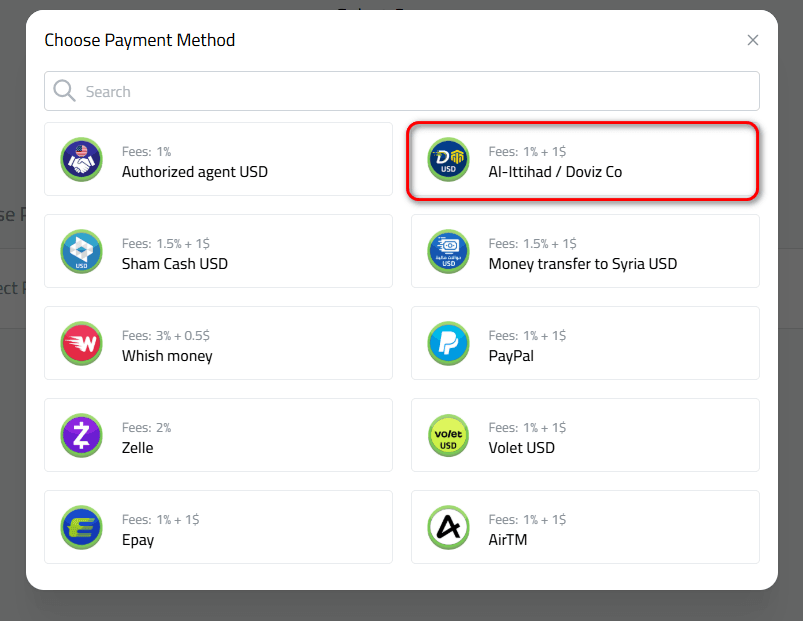Click the Al-Ittihad / Doviz Co logo icon
This screenshot has height=621, width=803.
tap(448, 159)
